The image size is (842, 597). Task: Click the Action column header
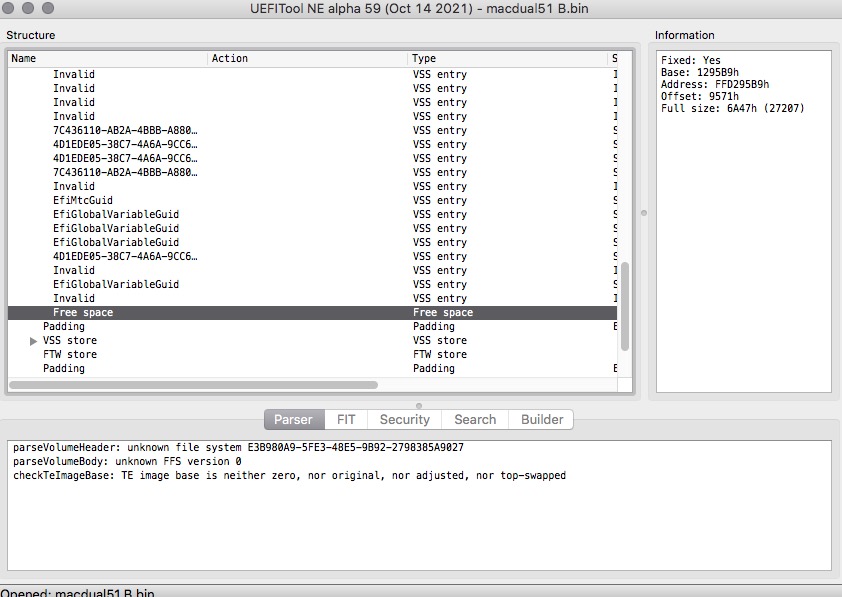point(307,59)
